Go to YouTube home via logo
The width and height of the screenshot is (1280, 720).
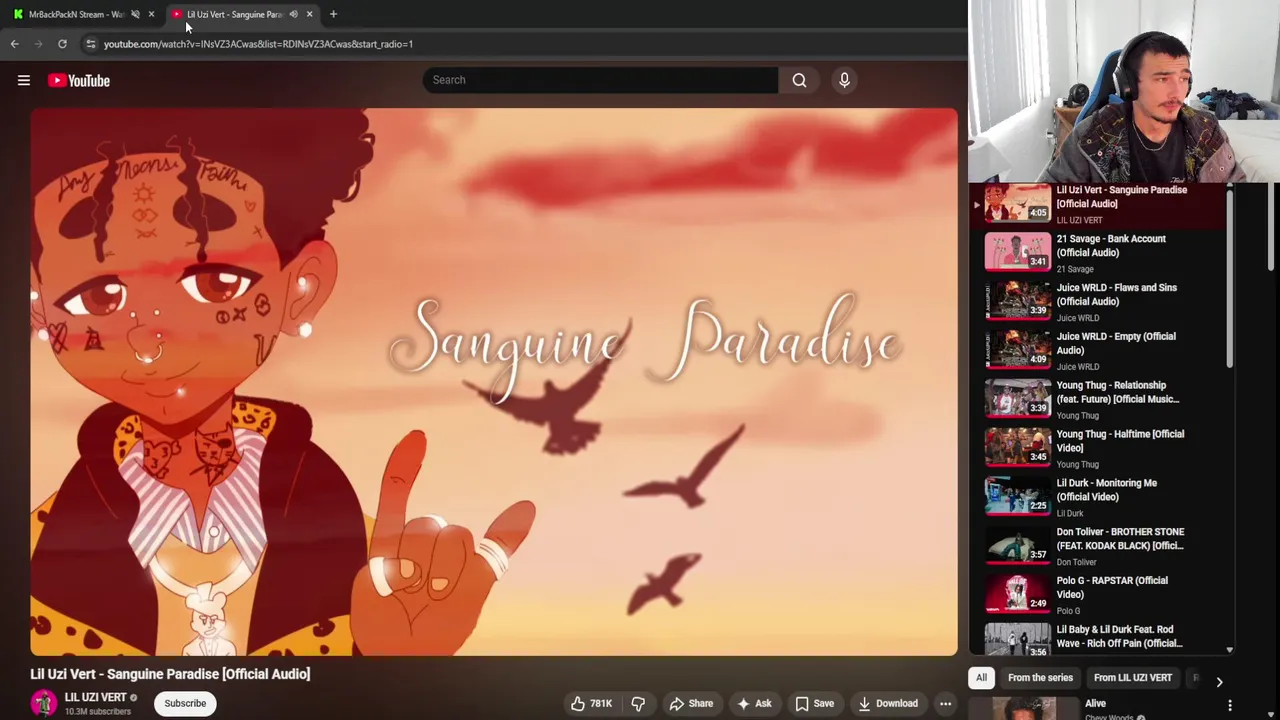click(79, 80)
